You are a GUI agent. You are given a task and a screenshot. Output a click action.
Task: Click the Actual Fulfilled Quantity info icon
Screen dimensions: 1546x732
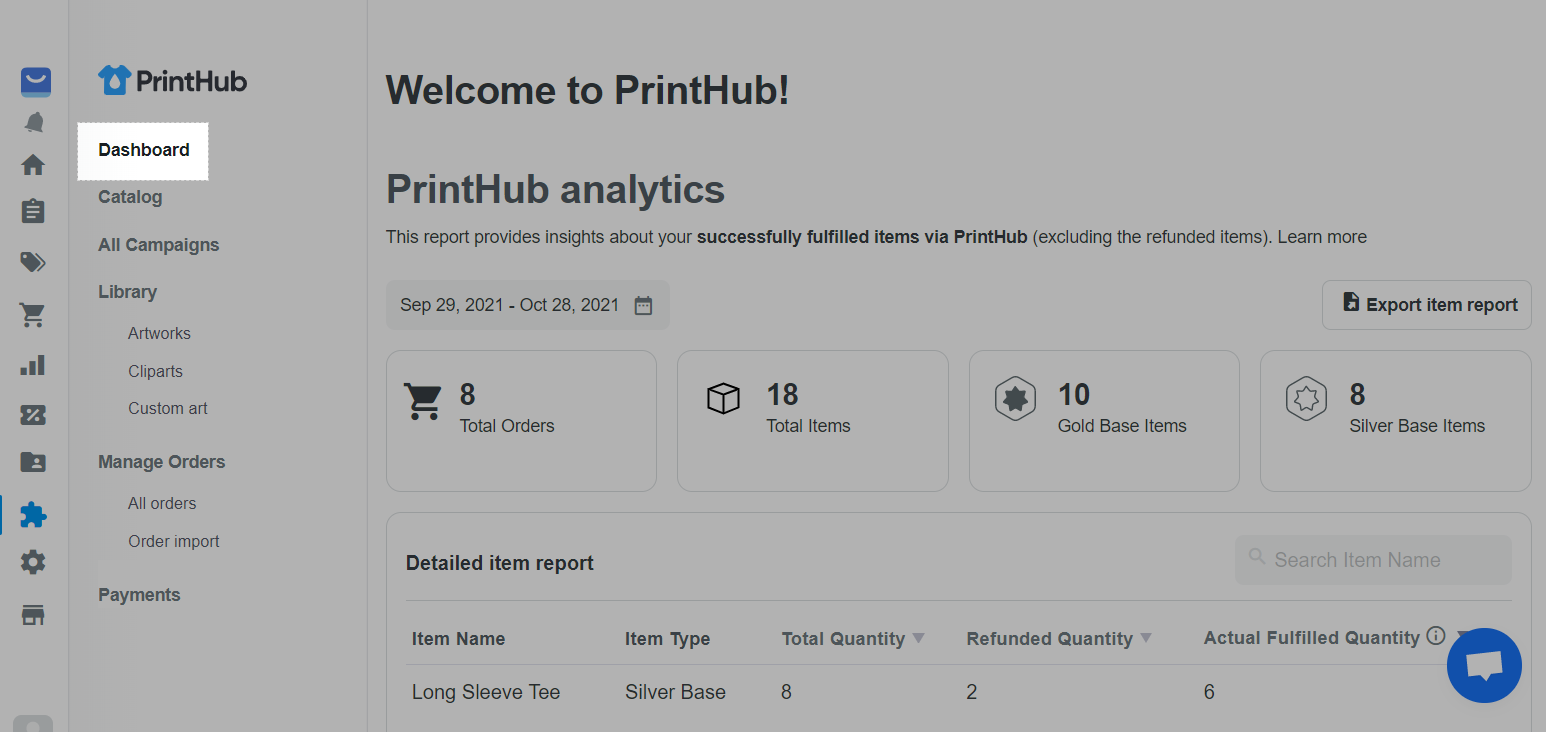click(1436, 636)
